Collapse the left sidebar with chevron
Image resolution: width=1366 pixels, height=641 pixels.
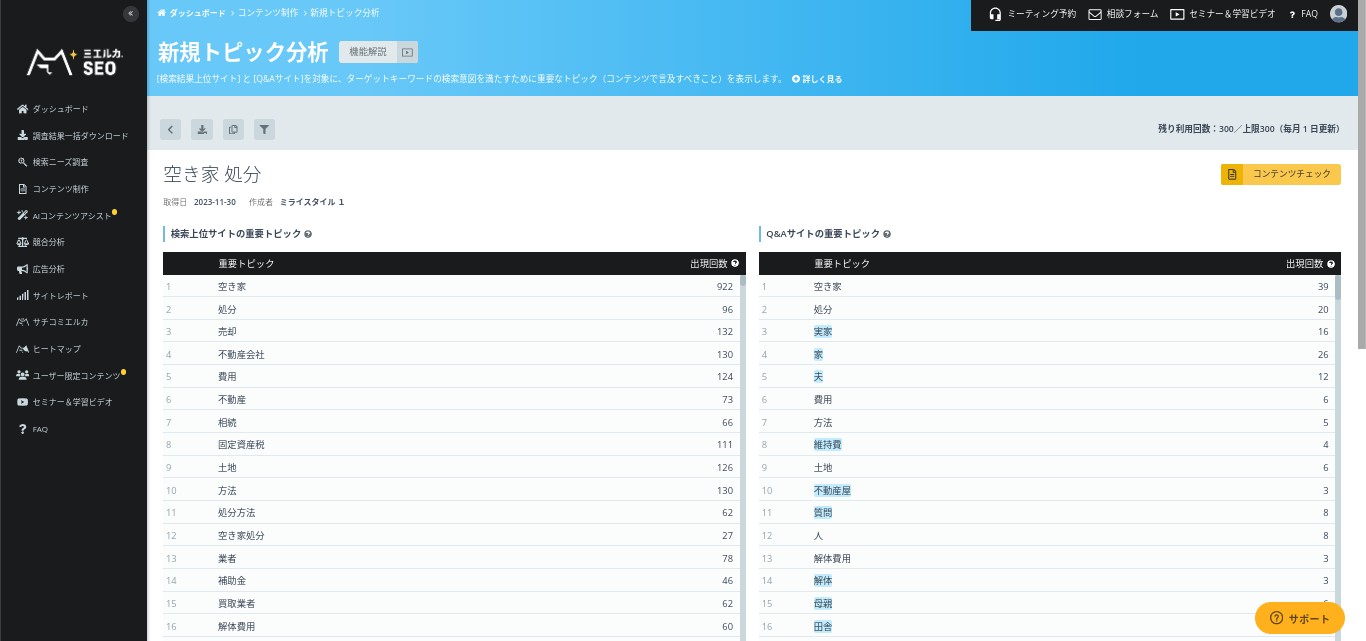[x=130, y=14]
